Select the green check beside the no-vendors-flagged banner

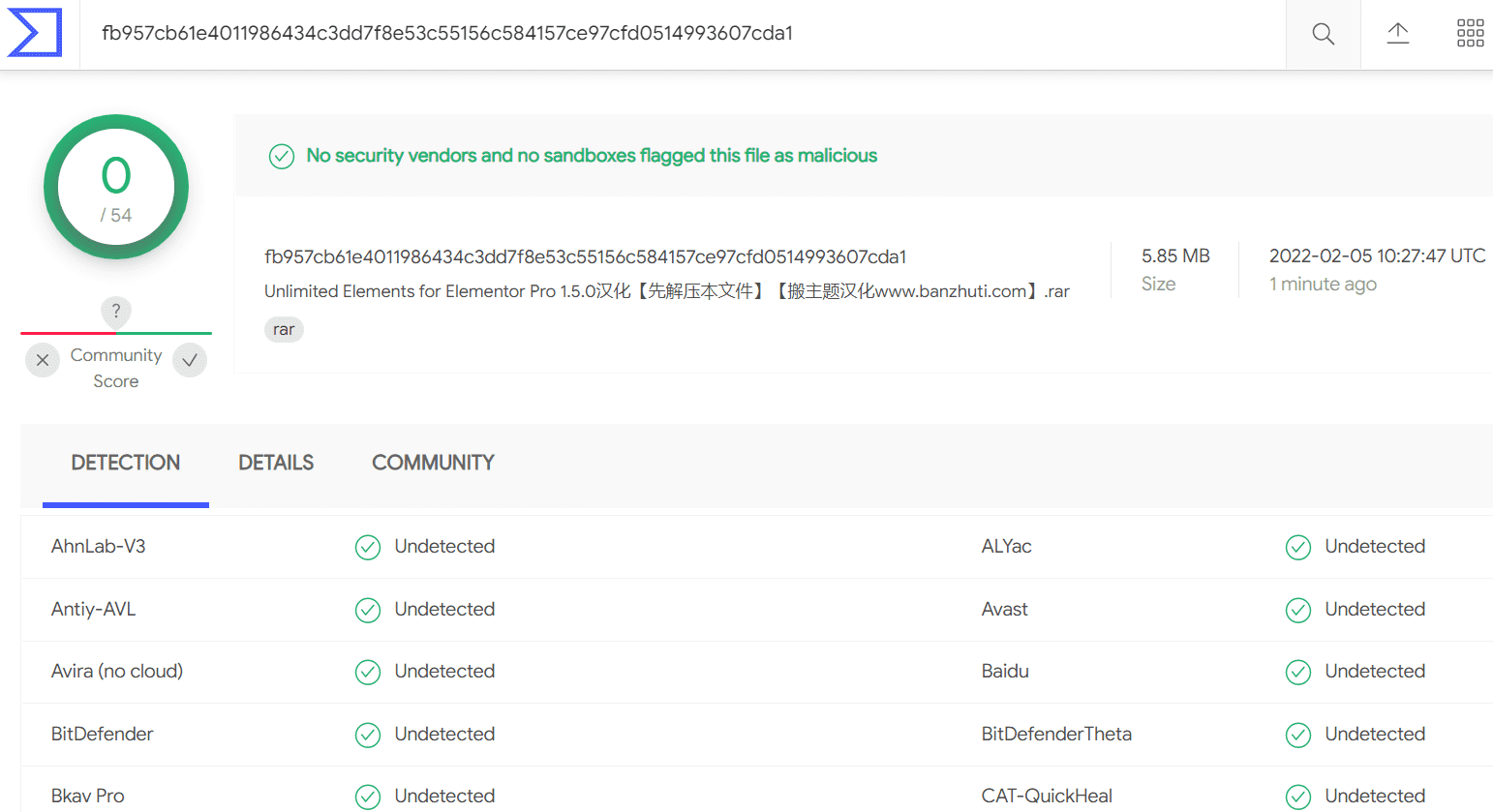coord(282,156)
